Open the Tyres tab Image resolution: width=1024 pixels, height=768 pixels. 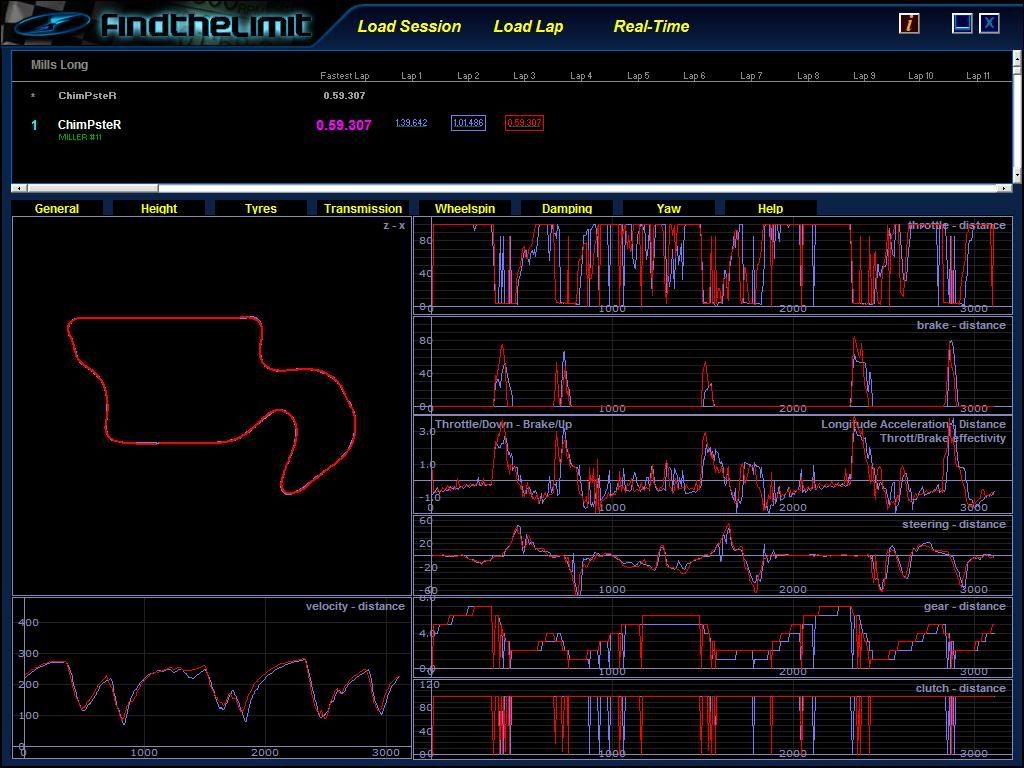tap(261, 208)
